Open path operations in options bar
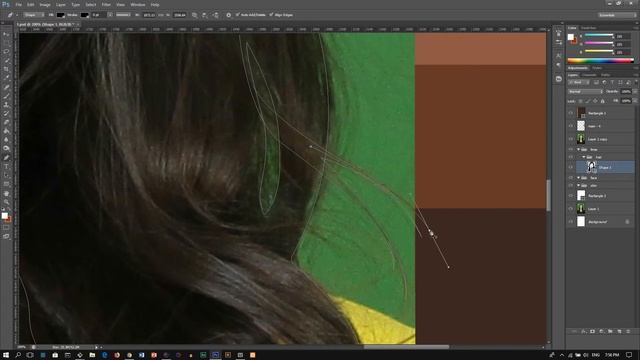The width and height of the screenshot is (640, 360). pyautogui.click(x=195, y=15)
